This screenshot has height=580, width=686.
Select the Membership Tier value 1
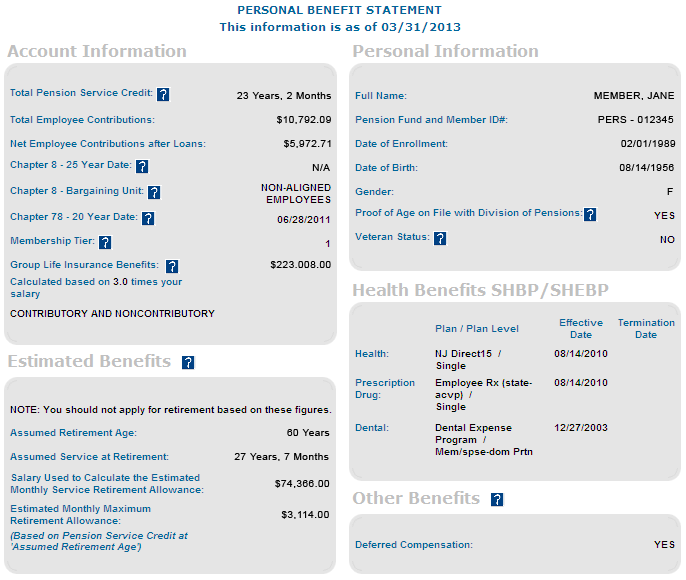pos(327,244)
